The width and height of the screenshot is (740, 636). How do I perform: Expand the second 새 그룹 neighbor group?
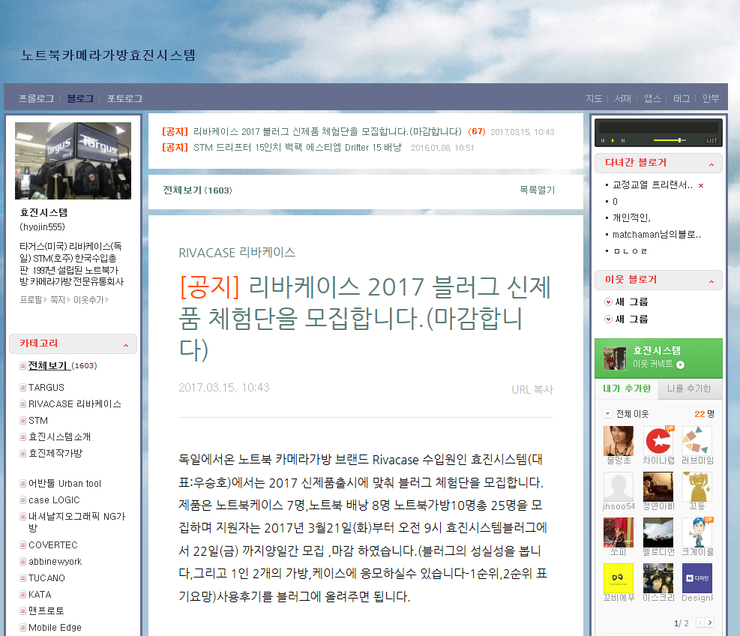pos(608,319)
